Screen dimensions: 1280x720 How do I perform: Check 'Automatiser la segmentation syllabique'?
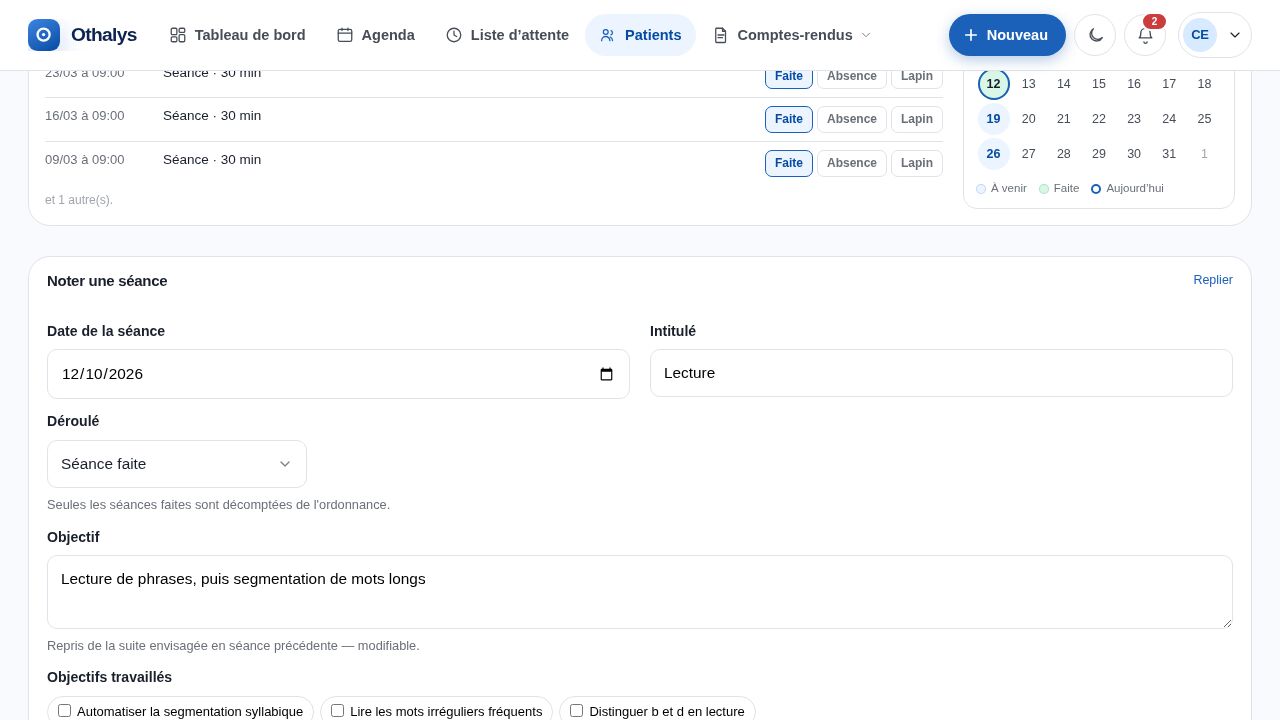click(65, 711)
